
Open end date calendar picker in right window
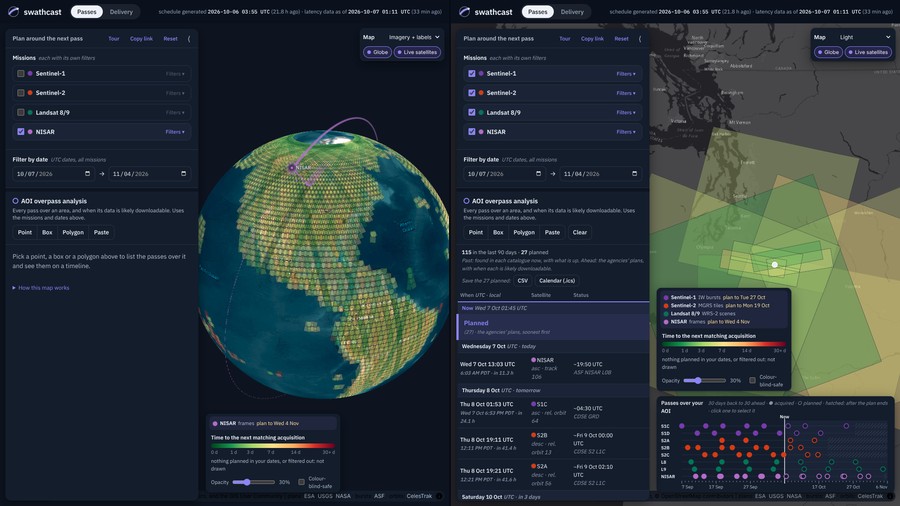point(634,174)
